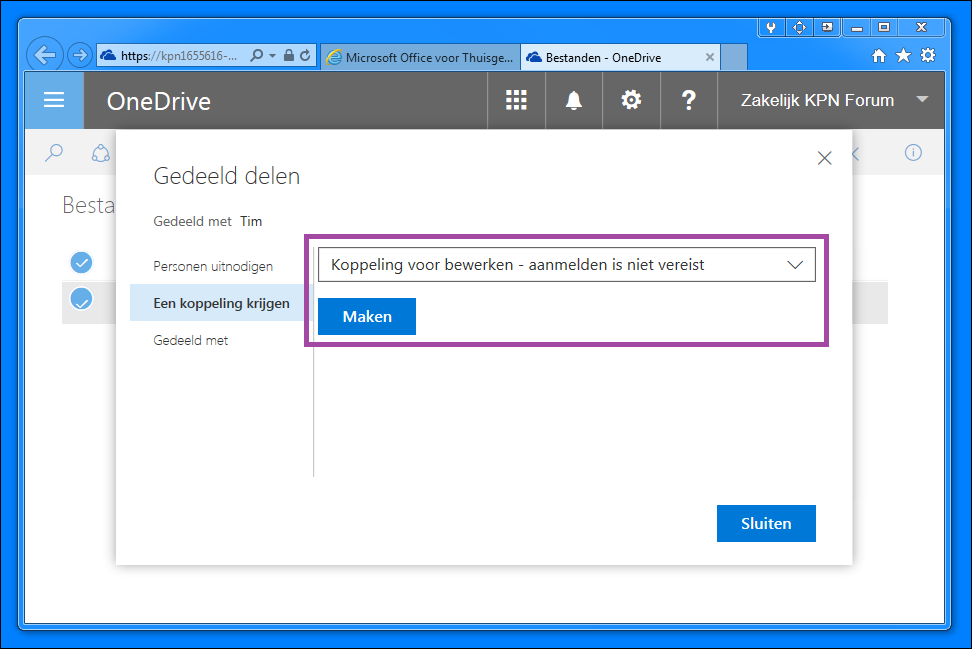972x649 pixels.
Task: Open the Gedeeld met option in sidebar
Action: point(190,340)
